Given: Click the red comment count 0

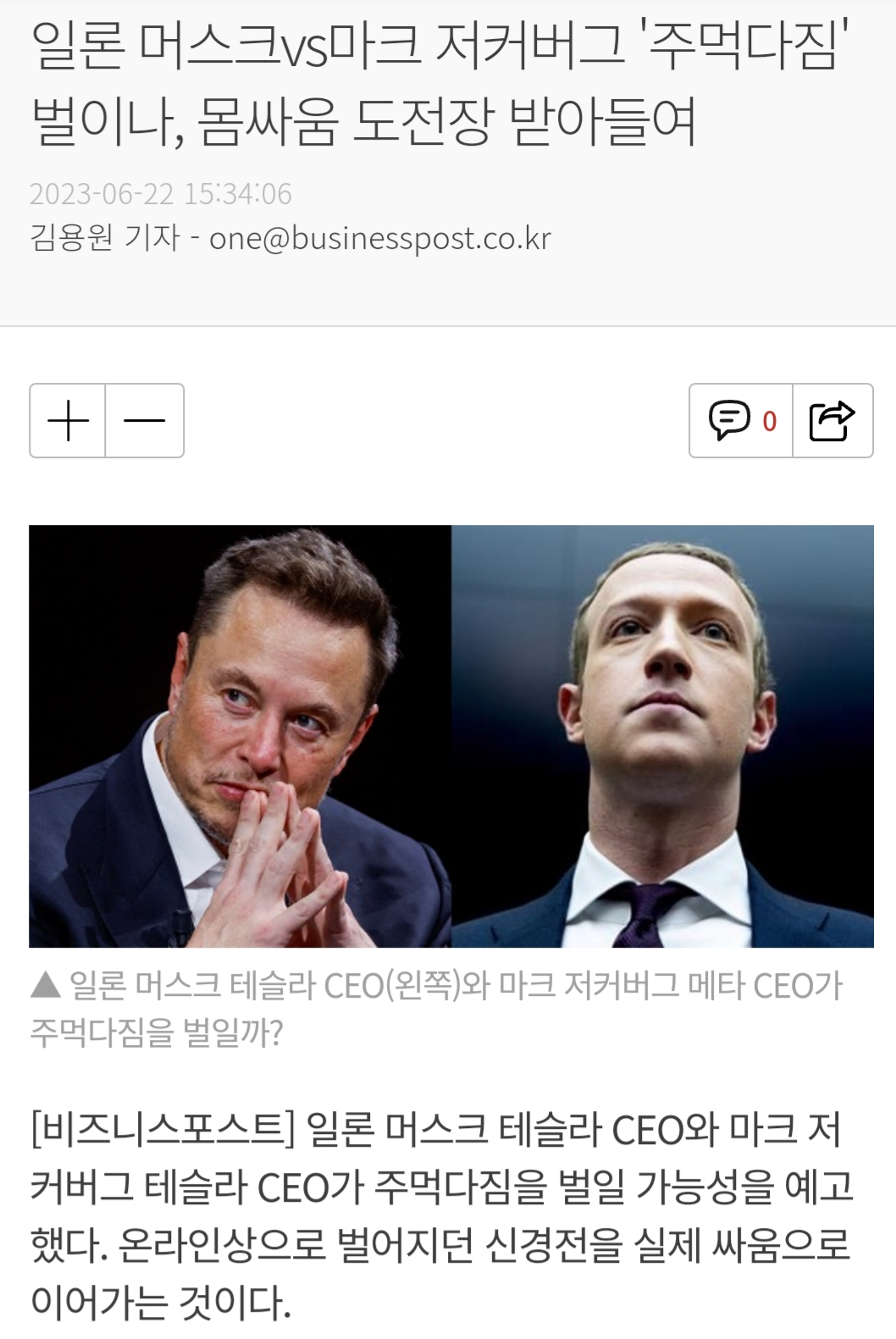Looking at the screenshot, I should (x=769, y=421).
